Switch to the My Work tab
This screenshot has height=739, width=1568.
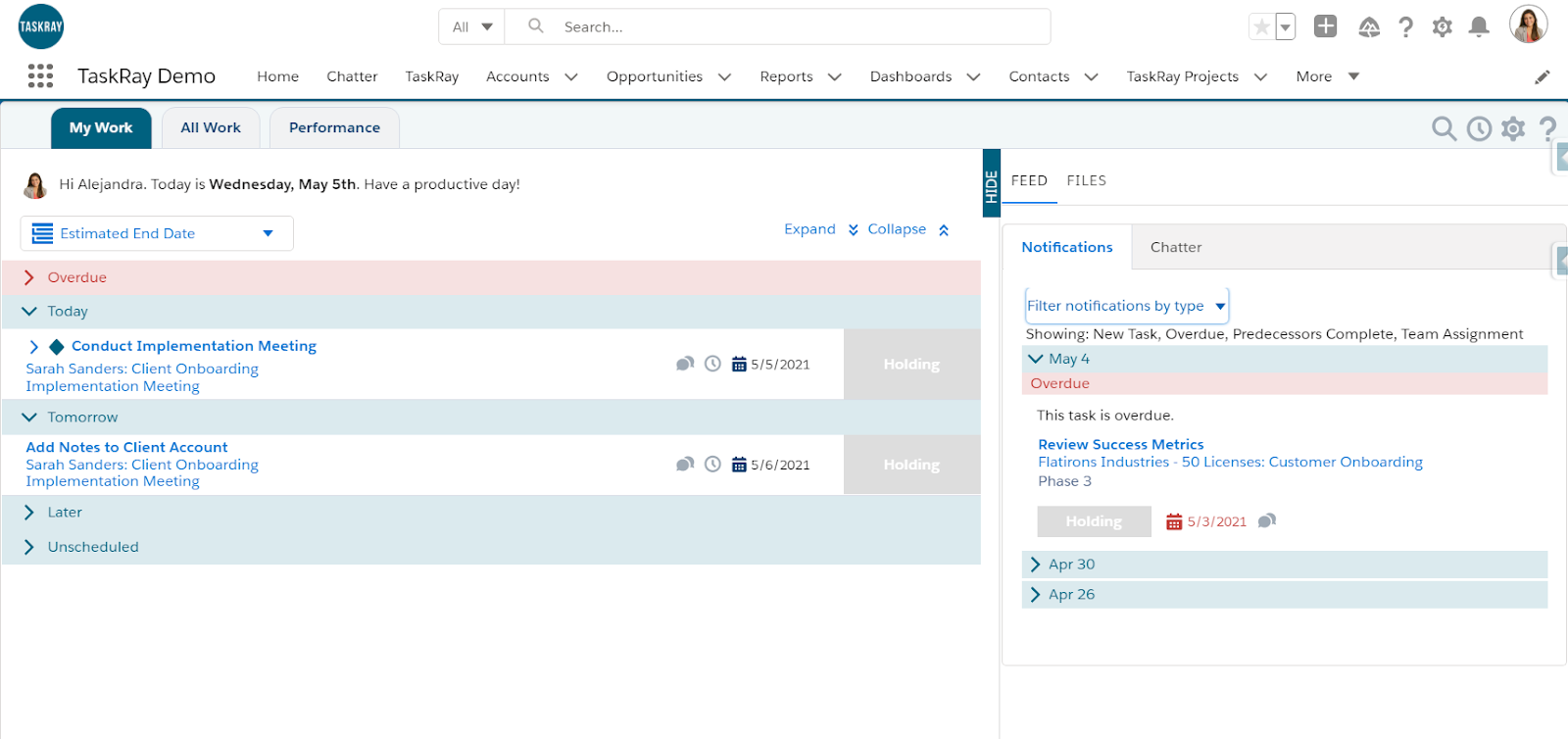(101, 128)
